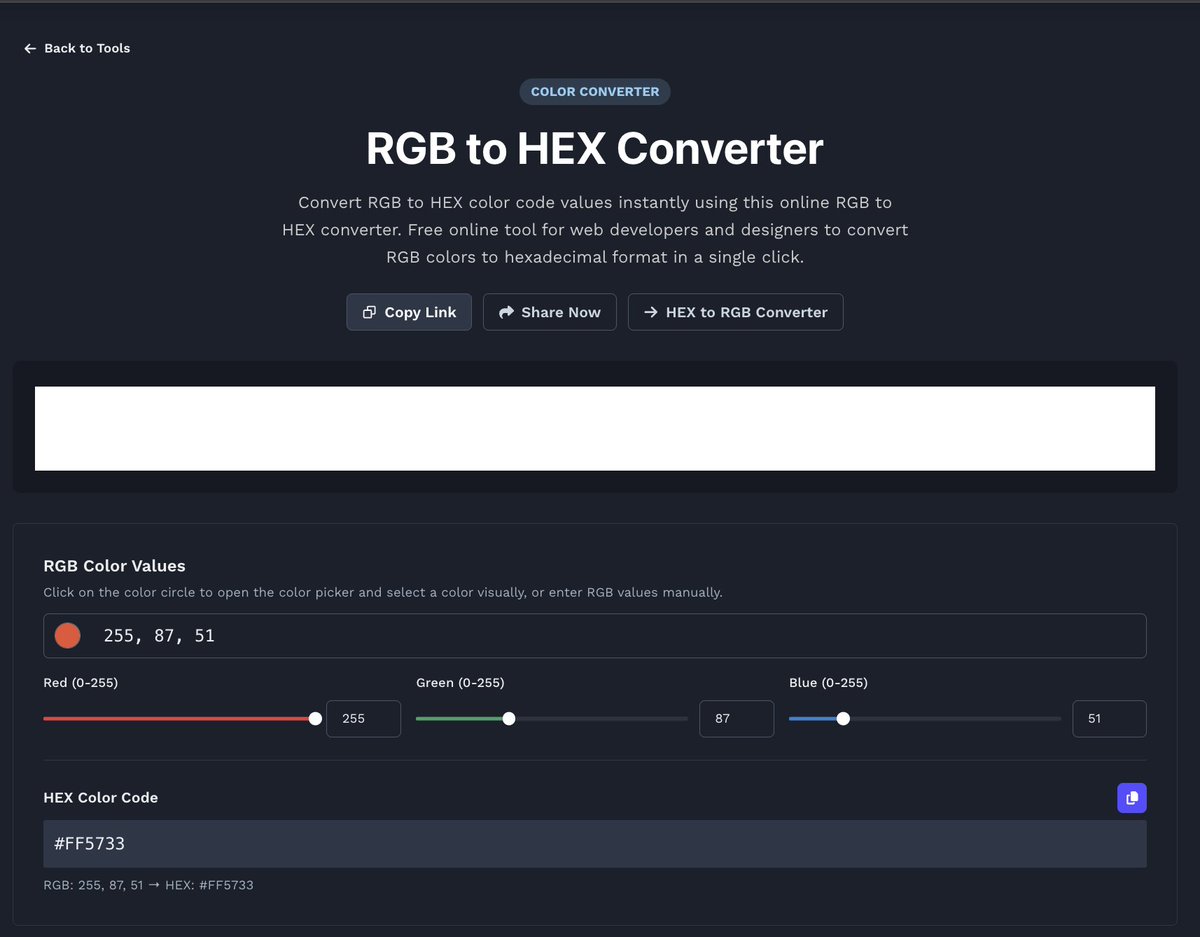
Task: Click the Green (0-255) label
Action: point(460,683)
